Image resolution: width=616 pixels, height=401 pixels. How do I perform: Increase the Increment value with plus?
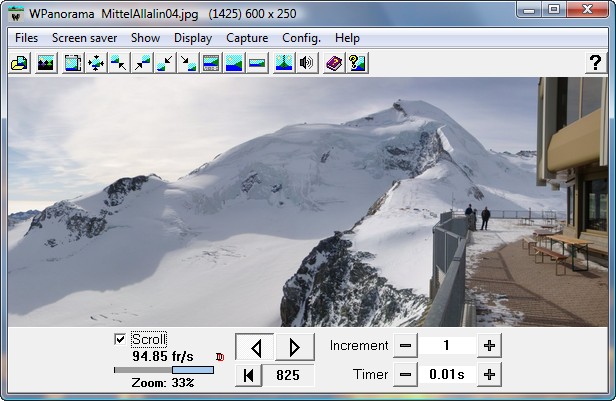pyautogui.click(x=489, y=345)
